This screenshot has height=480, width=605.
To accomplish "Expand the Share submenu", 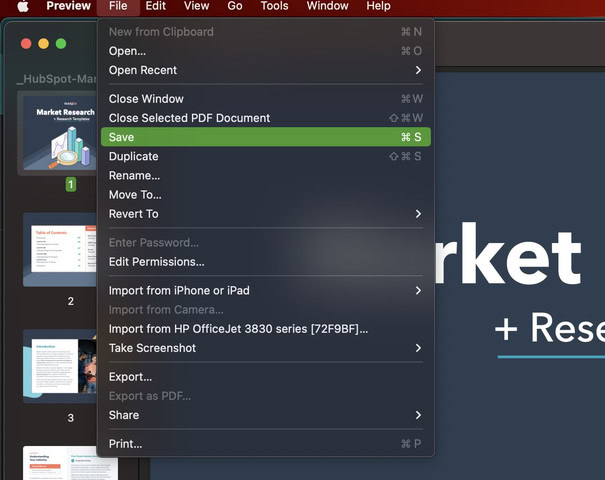I will pyautogui.click(x=265, y=415).
